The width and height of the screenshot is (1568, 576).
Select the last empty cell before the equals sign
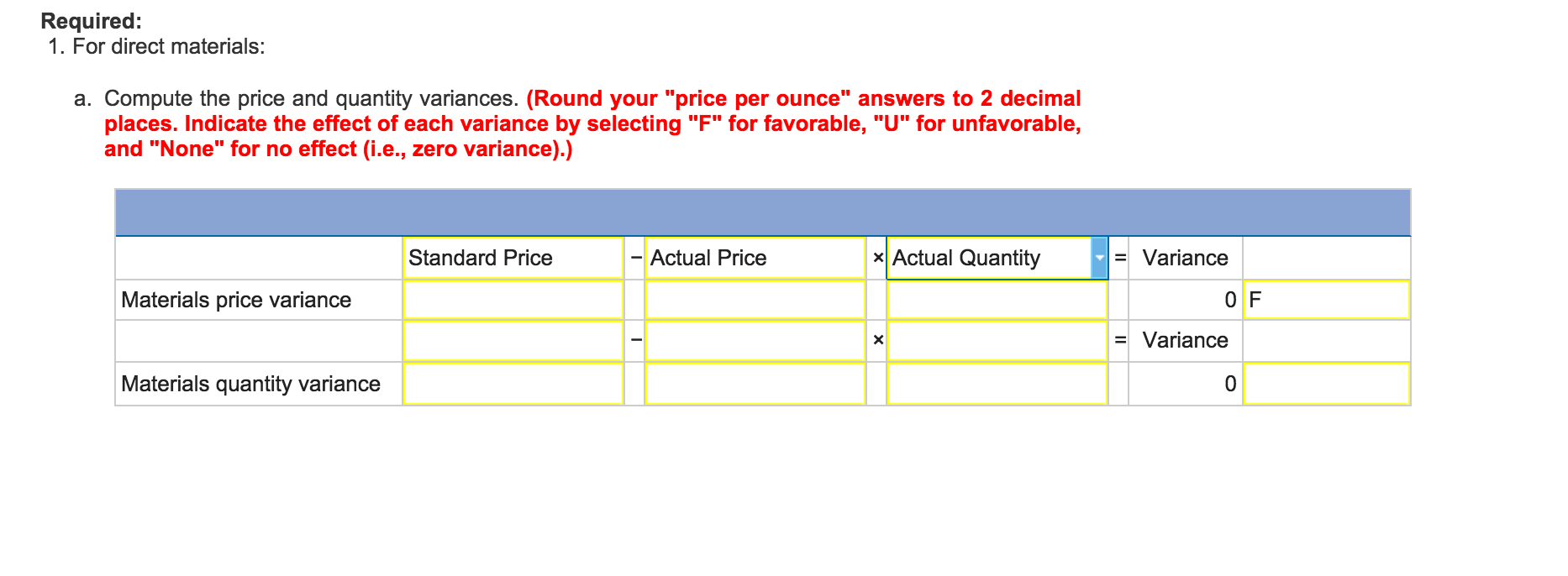click(997, 340)
